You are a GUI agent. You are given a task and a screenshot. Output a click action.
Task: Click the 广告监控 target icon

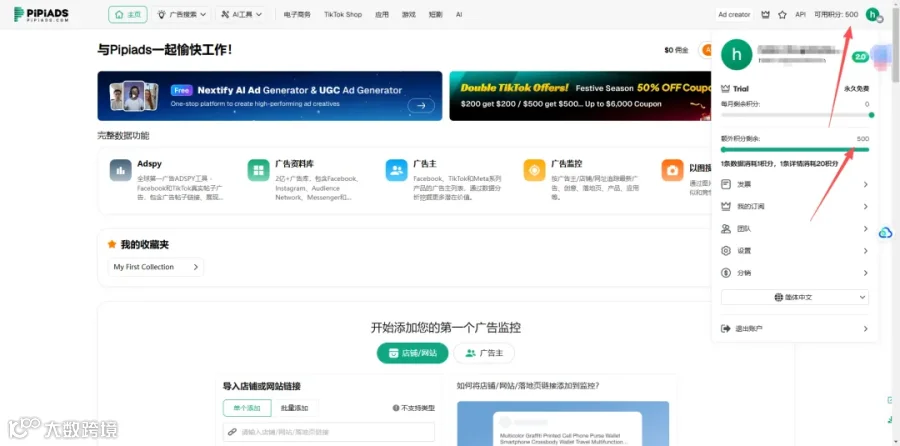click(x=534, y=170)
